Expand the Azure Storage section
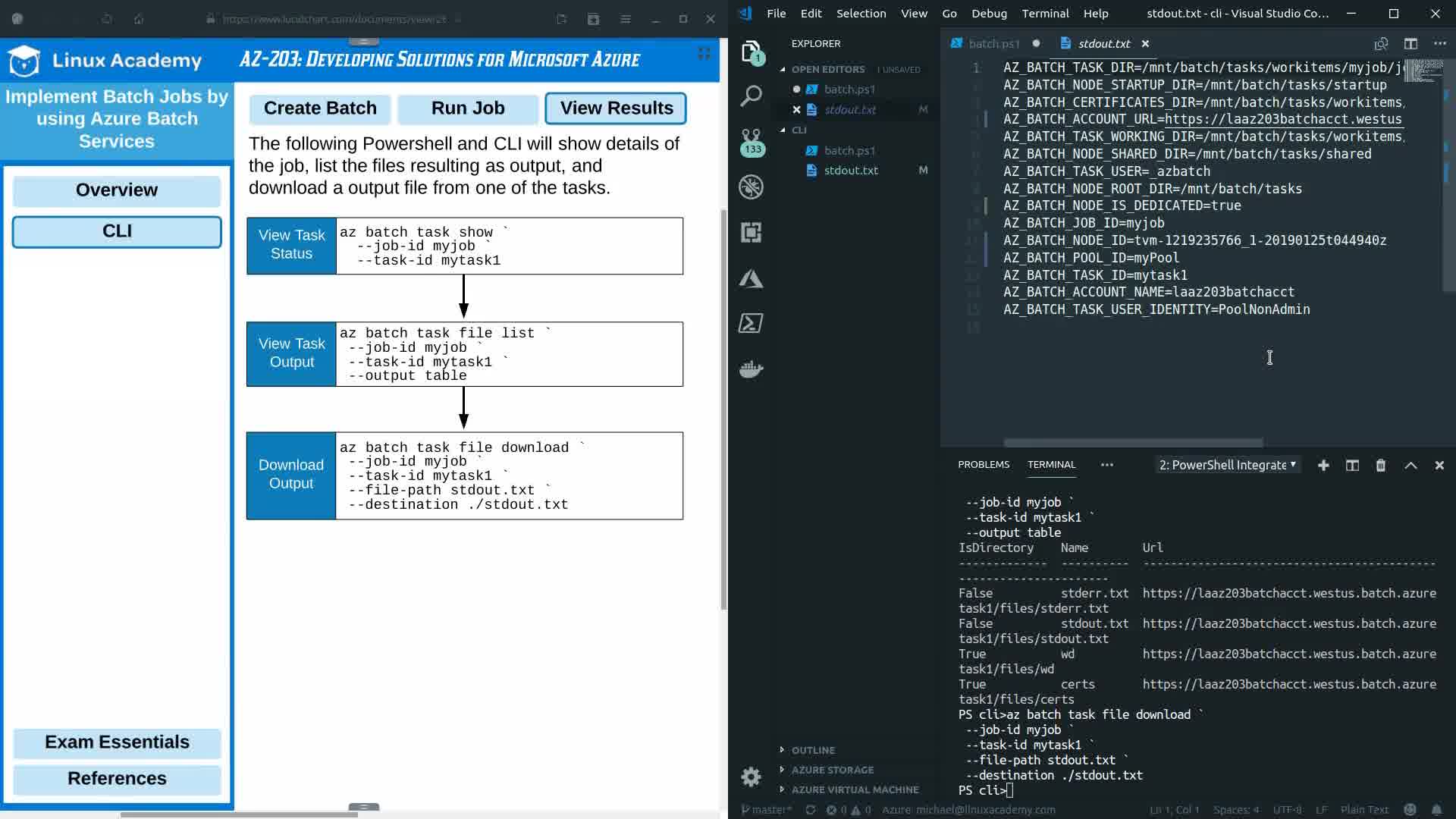 (x=832, y=770)
